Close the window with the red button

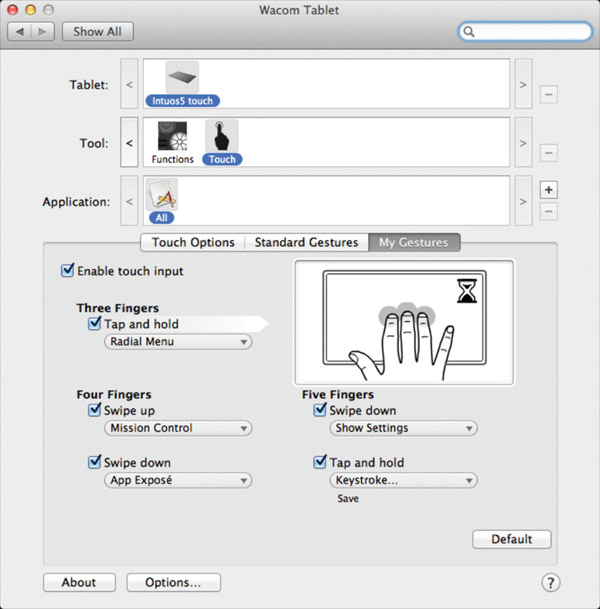(x=13, y=10)
